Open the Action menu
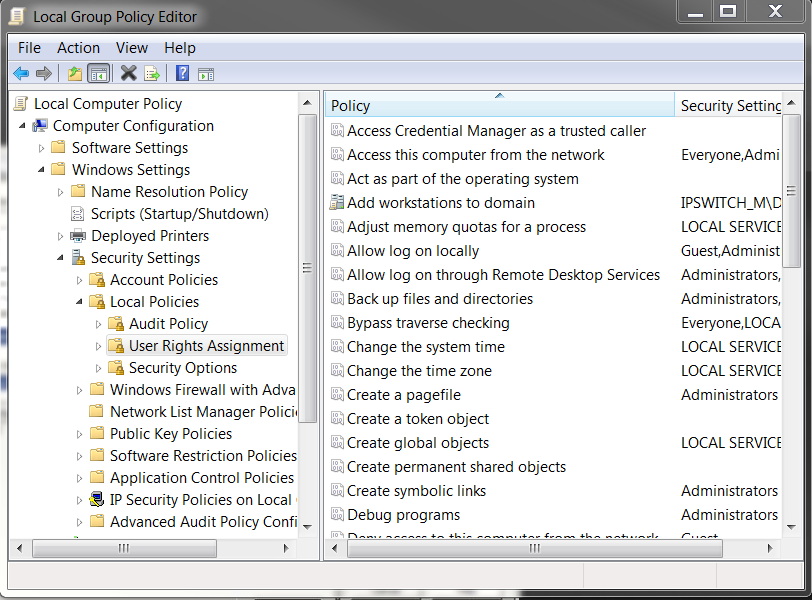Image resolution: width=812 pixels, height=600 pixels. (78, 48)
